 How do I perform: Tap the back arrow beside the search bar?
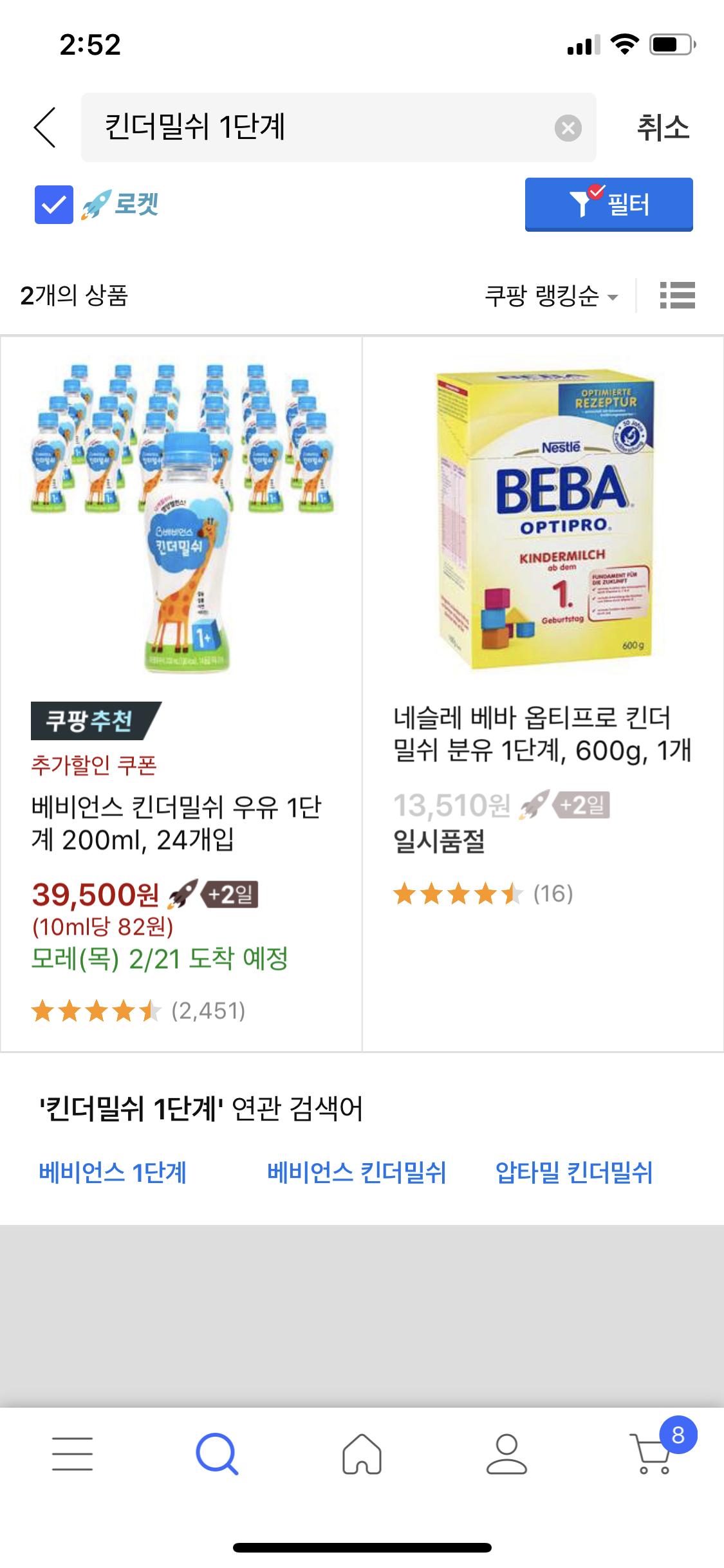tap(44, 127)
